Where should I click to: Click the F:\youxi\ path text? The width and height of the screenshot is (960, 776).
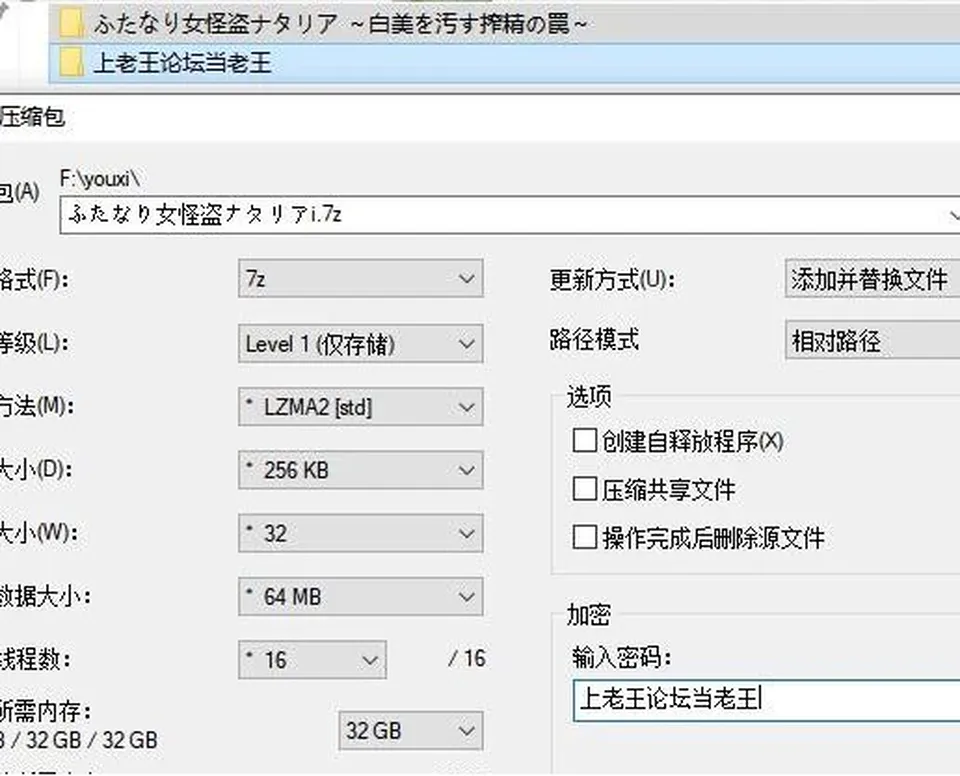[100, 179]
